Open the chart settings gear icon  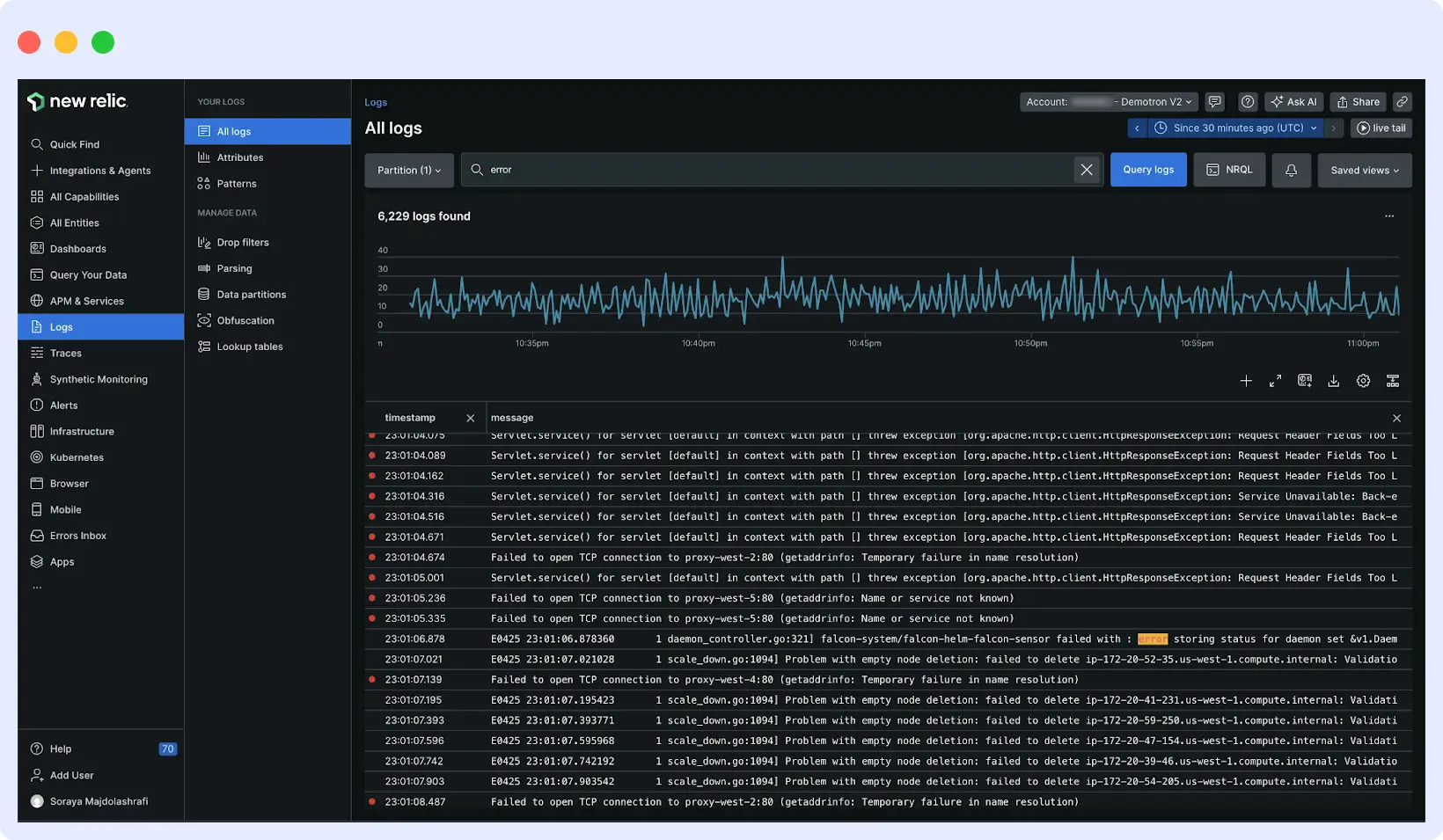(x=1363, y=381)
